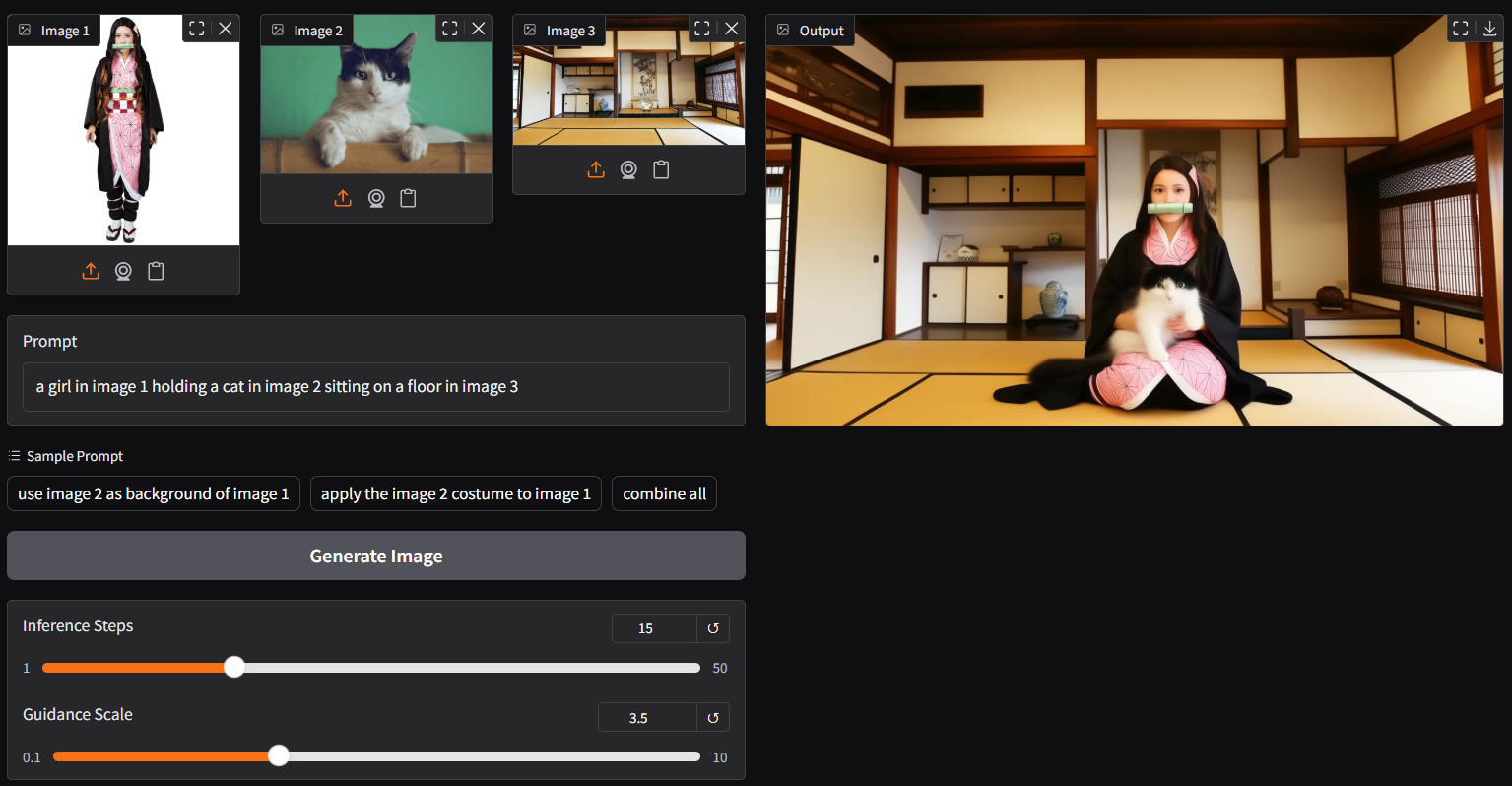Click the 'Prompt' label
Image resolution: width=1512 pixels, height=786 pixels.
[49, 341]
